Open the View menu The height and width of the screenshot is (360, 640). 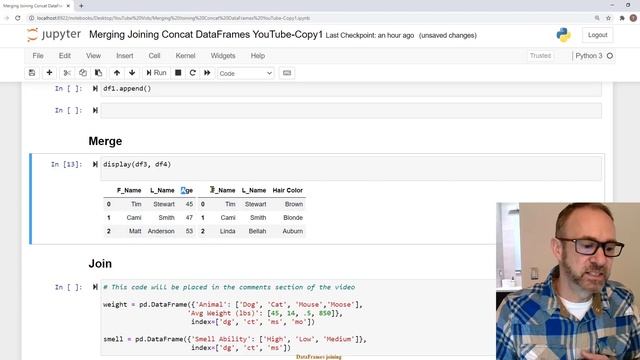(x=93, y=56)
